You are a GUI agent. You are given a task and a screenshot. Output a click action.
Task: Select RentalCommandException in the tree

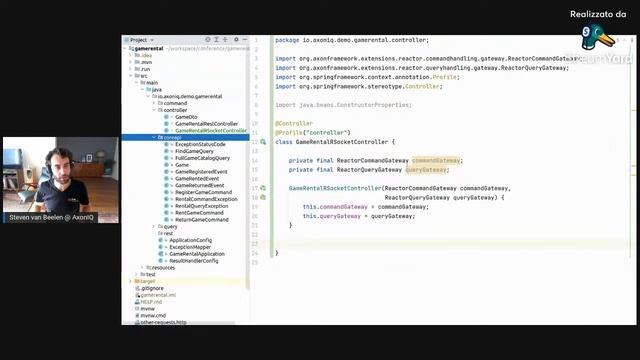(x=206, y=199)
